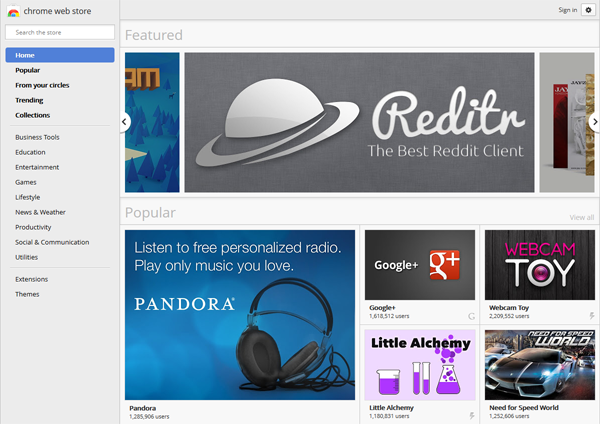
Task: Click the lightning icon on Webcam Toy card
Action: pos(592,316)
